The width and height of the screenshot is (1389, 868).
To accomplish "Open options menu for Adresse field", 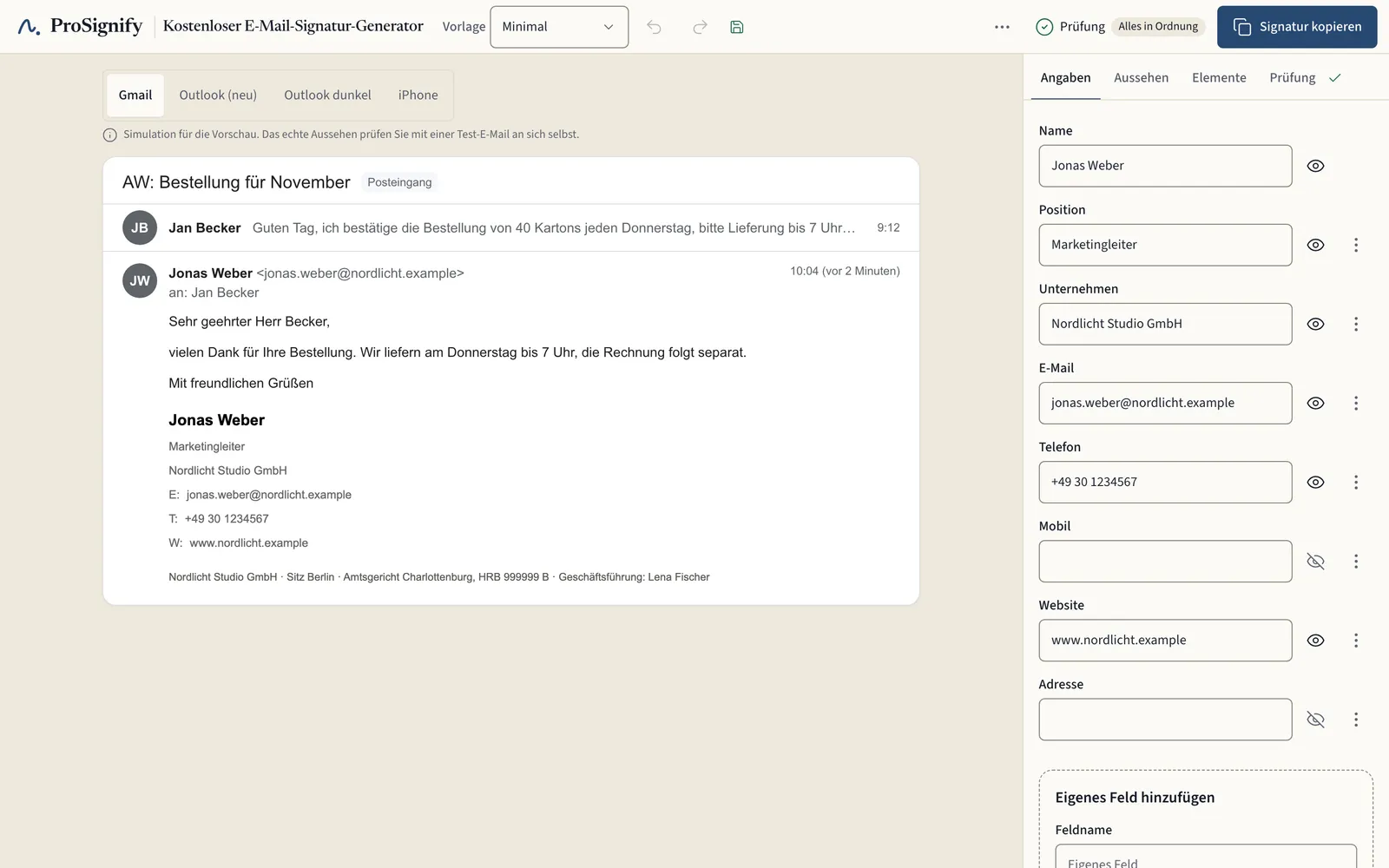I will [x=1356, y=720].
